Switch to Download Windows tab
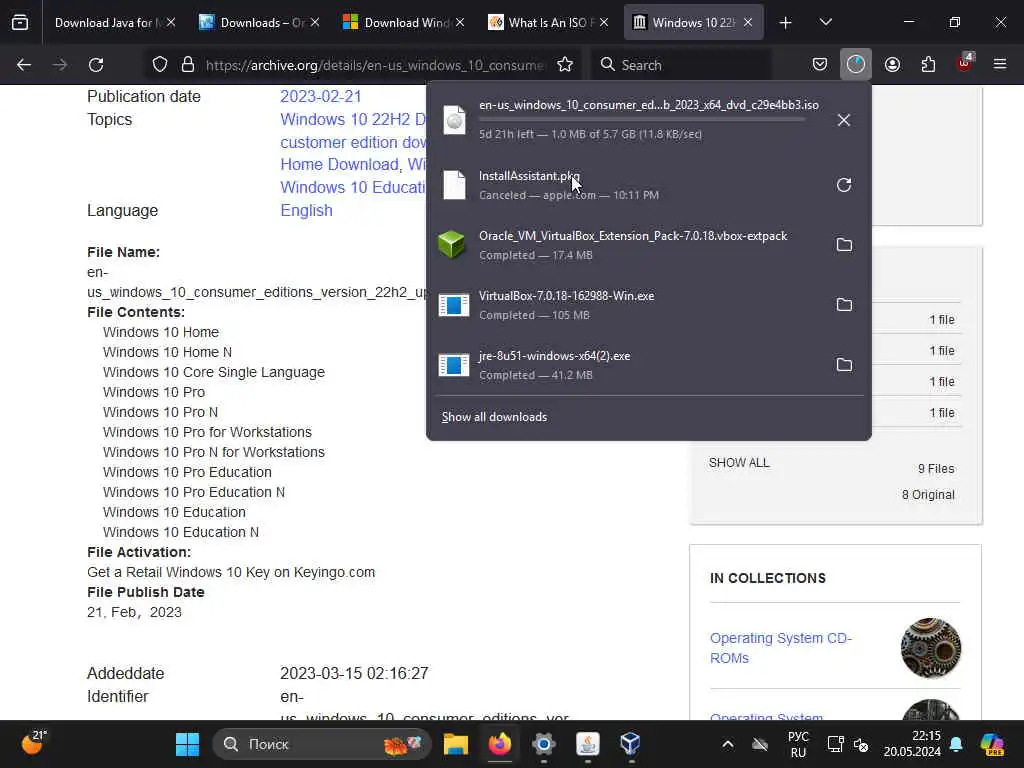Viewport: 1024px width, 768px height. tap(405, 23)
